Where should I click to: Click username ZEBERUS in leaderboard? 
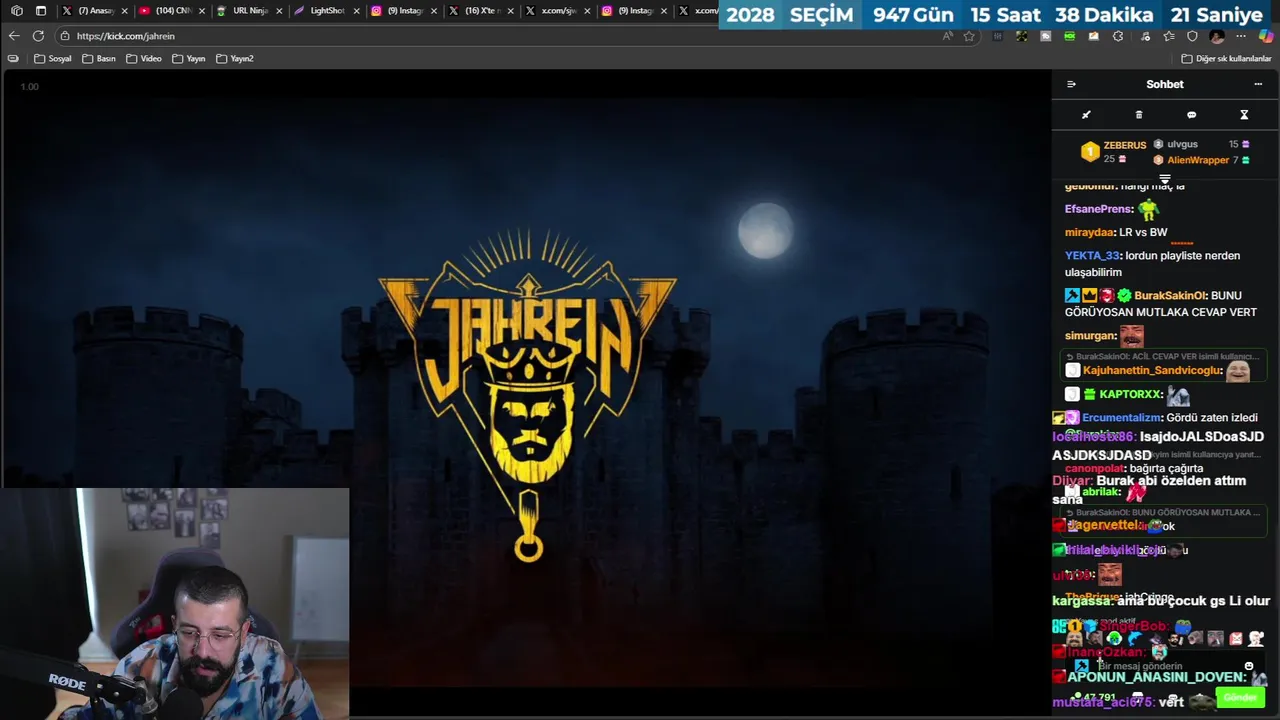pyautogui.click(x=1125, y=145)
